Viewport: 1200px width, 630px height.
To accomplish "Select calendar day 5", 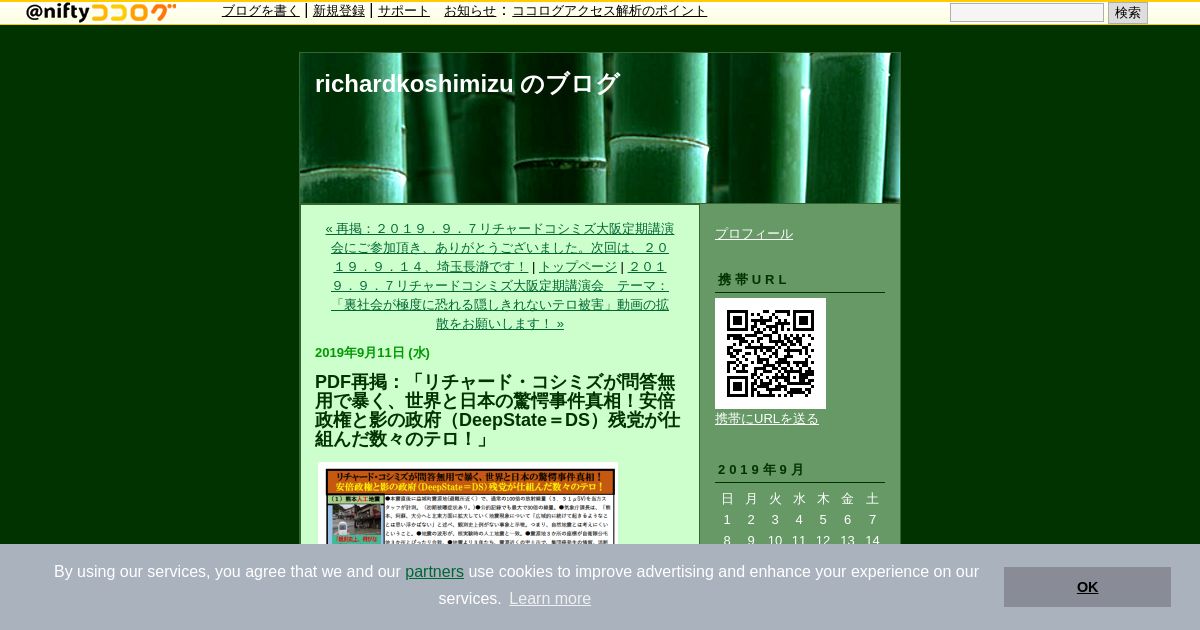I will (823, 520).
